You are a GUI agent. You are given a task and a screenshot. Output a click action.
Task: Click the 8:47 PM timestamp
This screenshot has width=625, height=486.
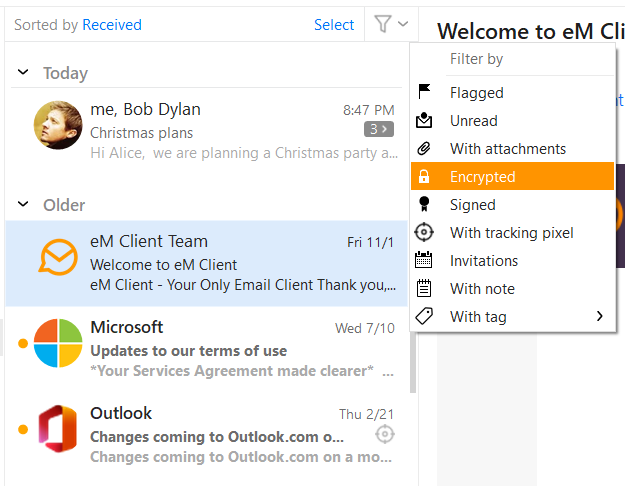point(369,110)
